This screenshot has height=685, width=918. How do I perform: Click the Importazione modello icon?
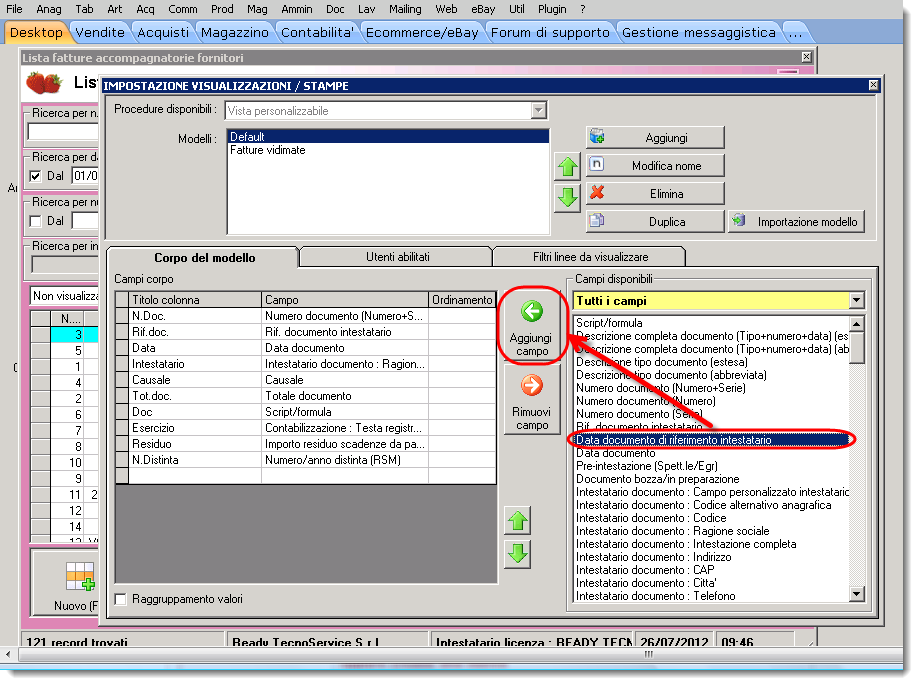[739, 220]
